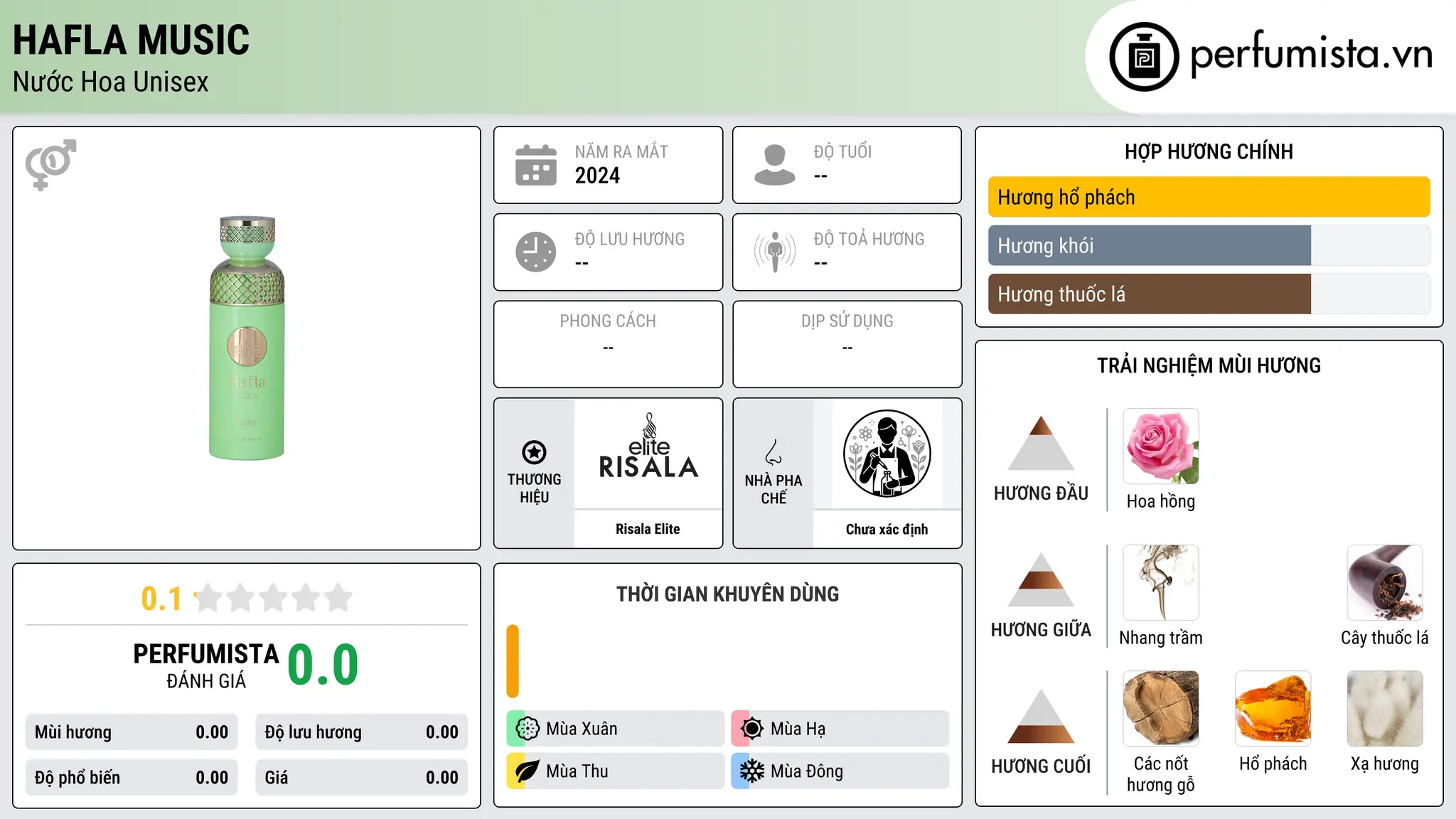Screen dimensions: 1456x819
Task: Click the unidentified perfumer illustration
Action: [x=887, y=454]
